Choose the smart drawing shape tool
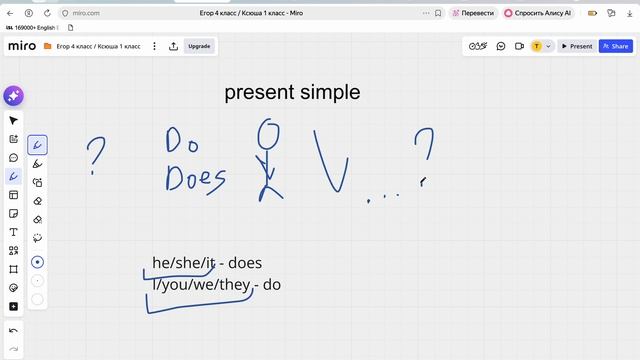Screen dimensions: 640x360 coord(38,182)
